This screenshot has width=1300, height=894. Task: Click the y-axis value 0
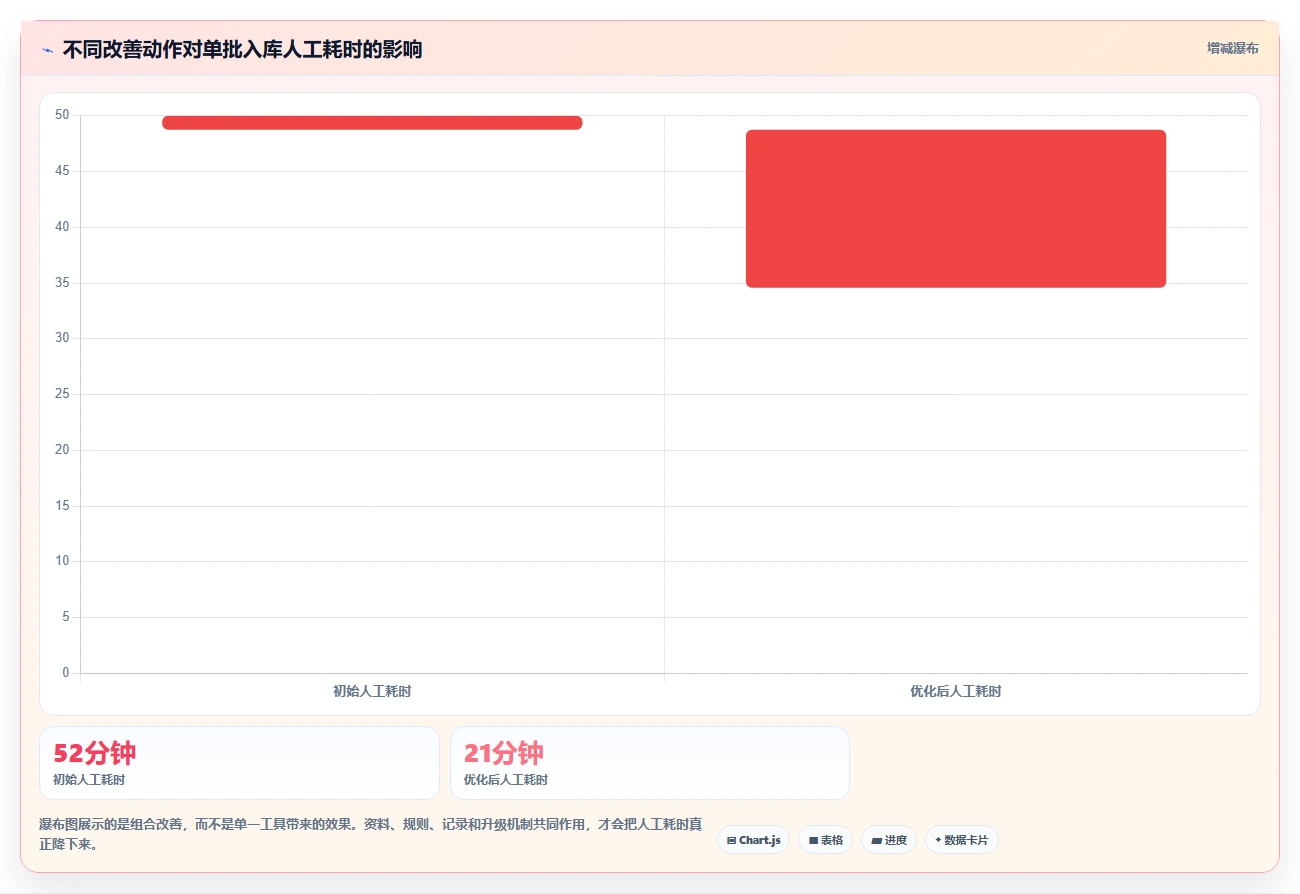[66, 672]
